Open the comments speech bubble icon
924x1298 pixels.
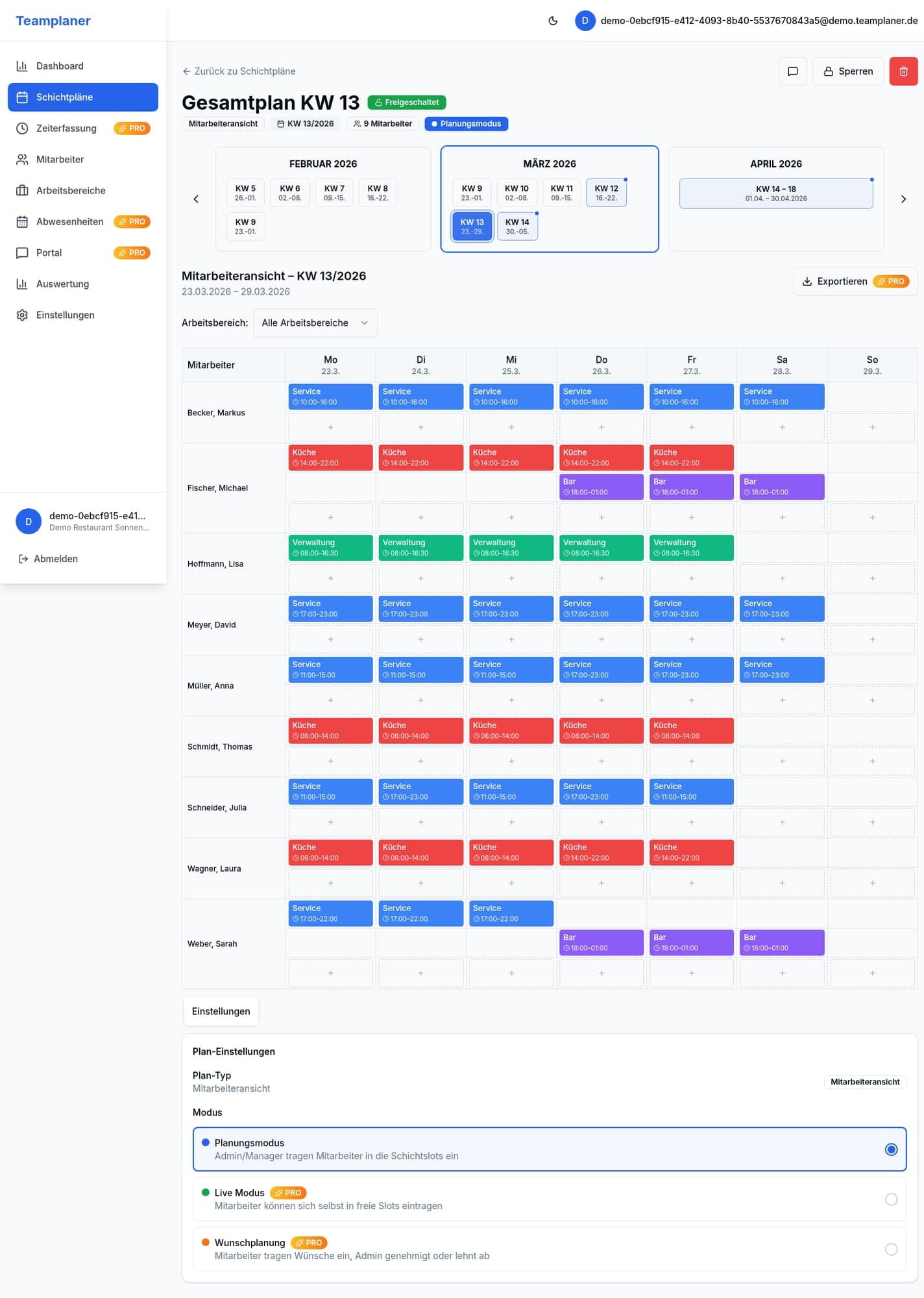[x=792, y=71]
